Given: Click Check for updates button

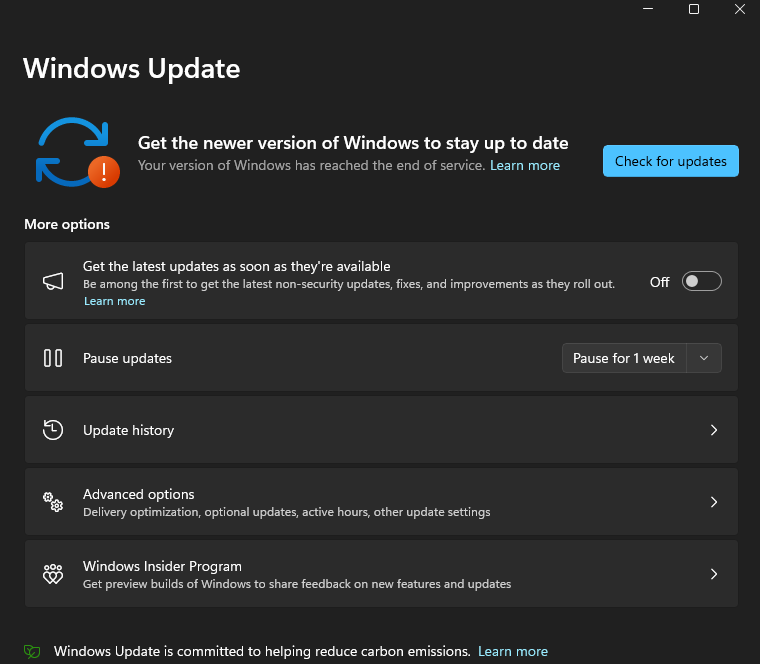Looking at the screenshot, I should coord(671,161).
